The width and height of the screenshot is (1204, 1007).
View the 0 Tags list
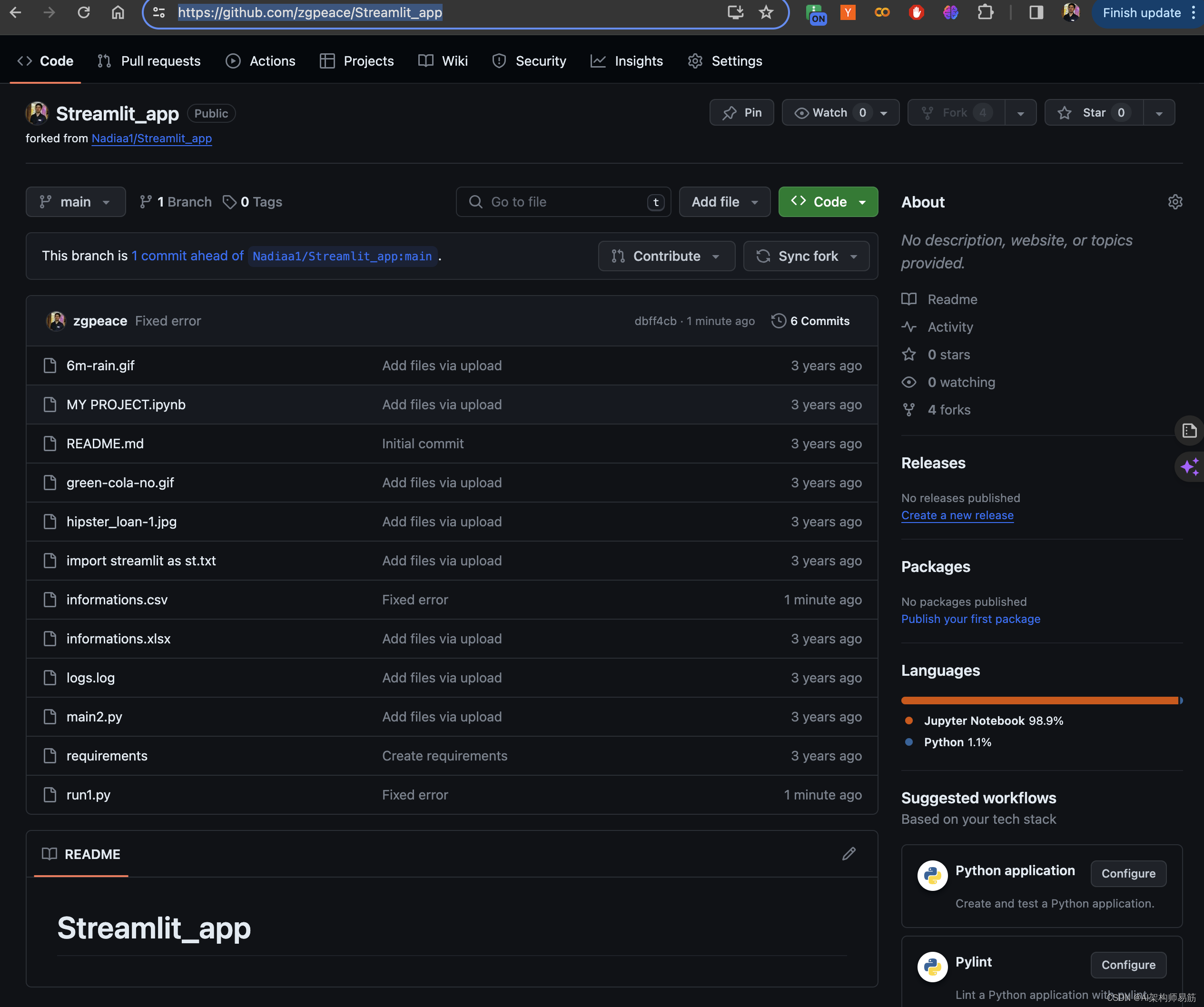click(x=252, y=202)
